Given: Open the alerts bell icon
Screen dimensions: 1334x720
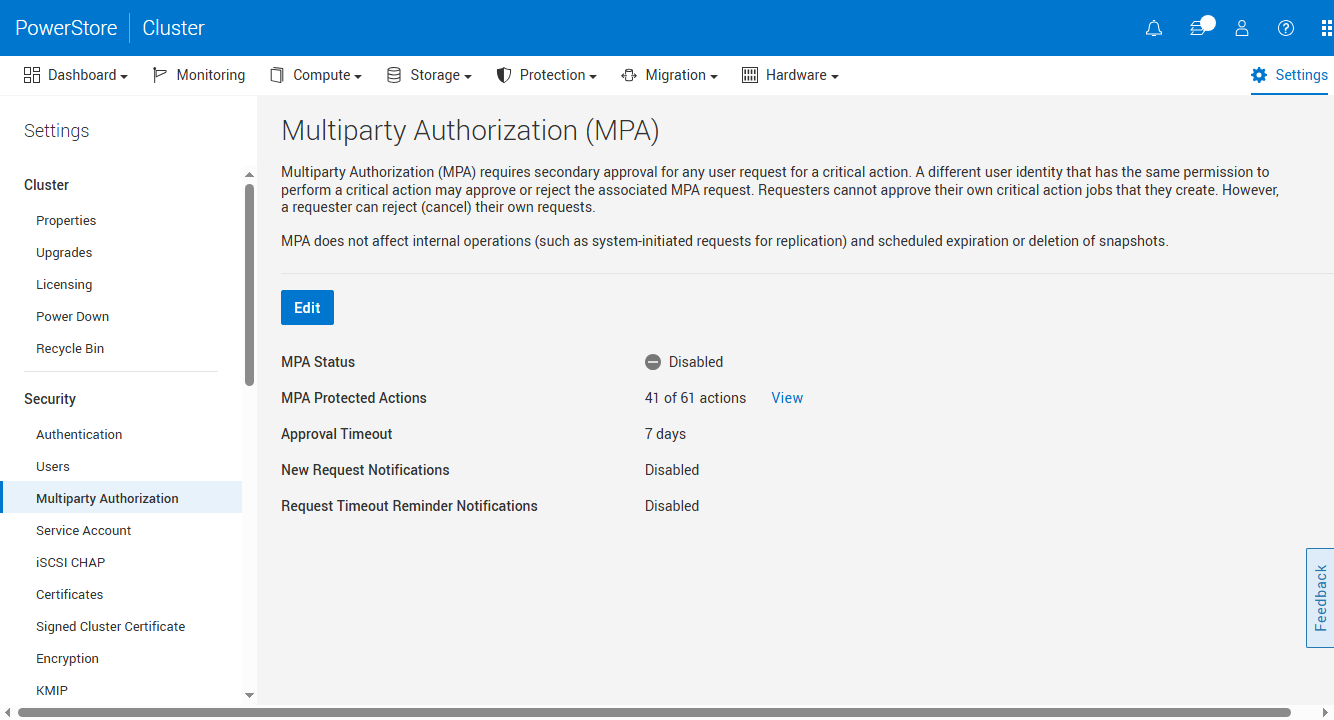Looking at the screenshot, I should (x=1154, y=28).
